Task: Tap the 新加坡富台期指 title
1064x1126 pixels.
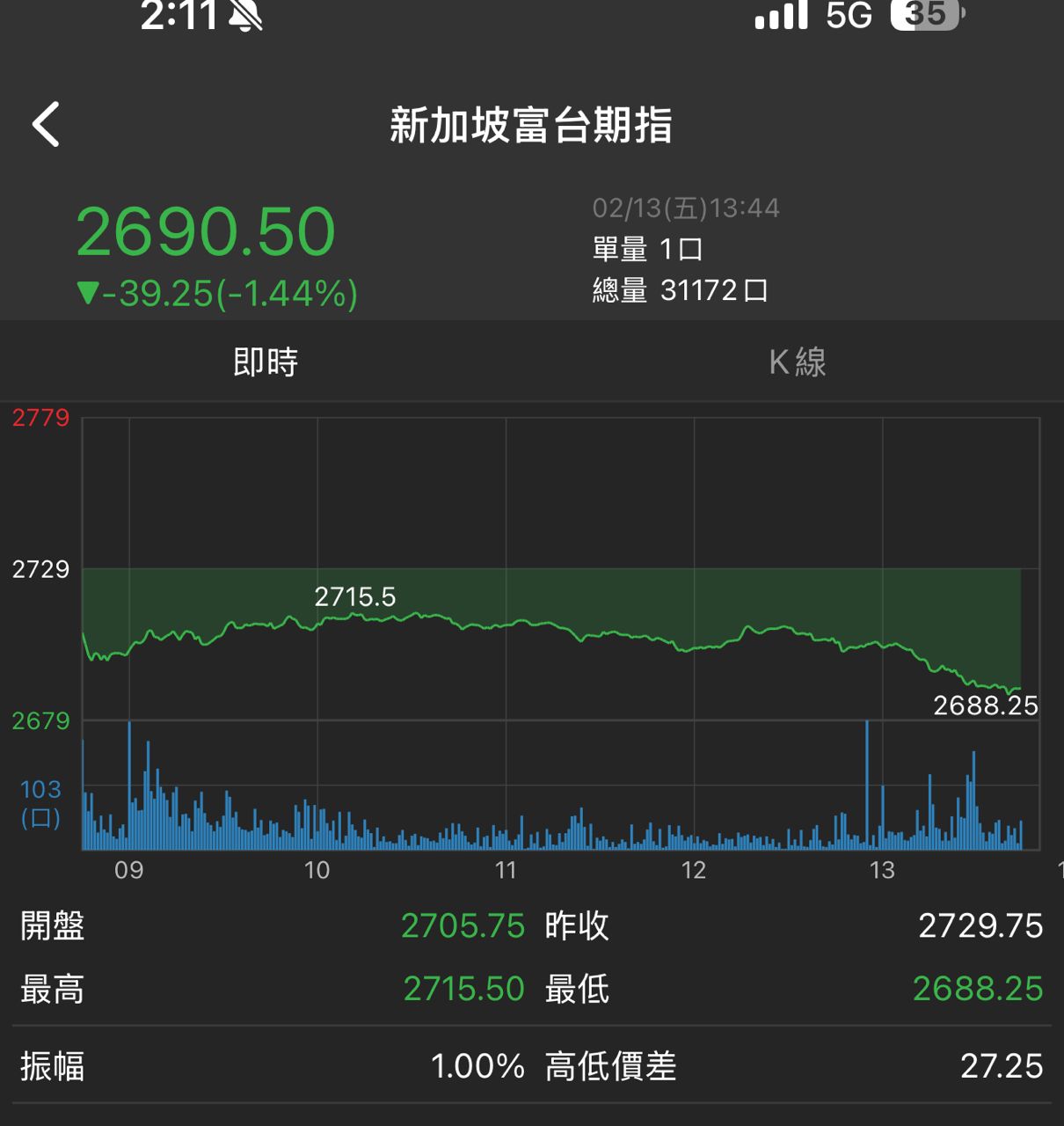Action: tap(531, 125)
